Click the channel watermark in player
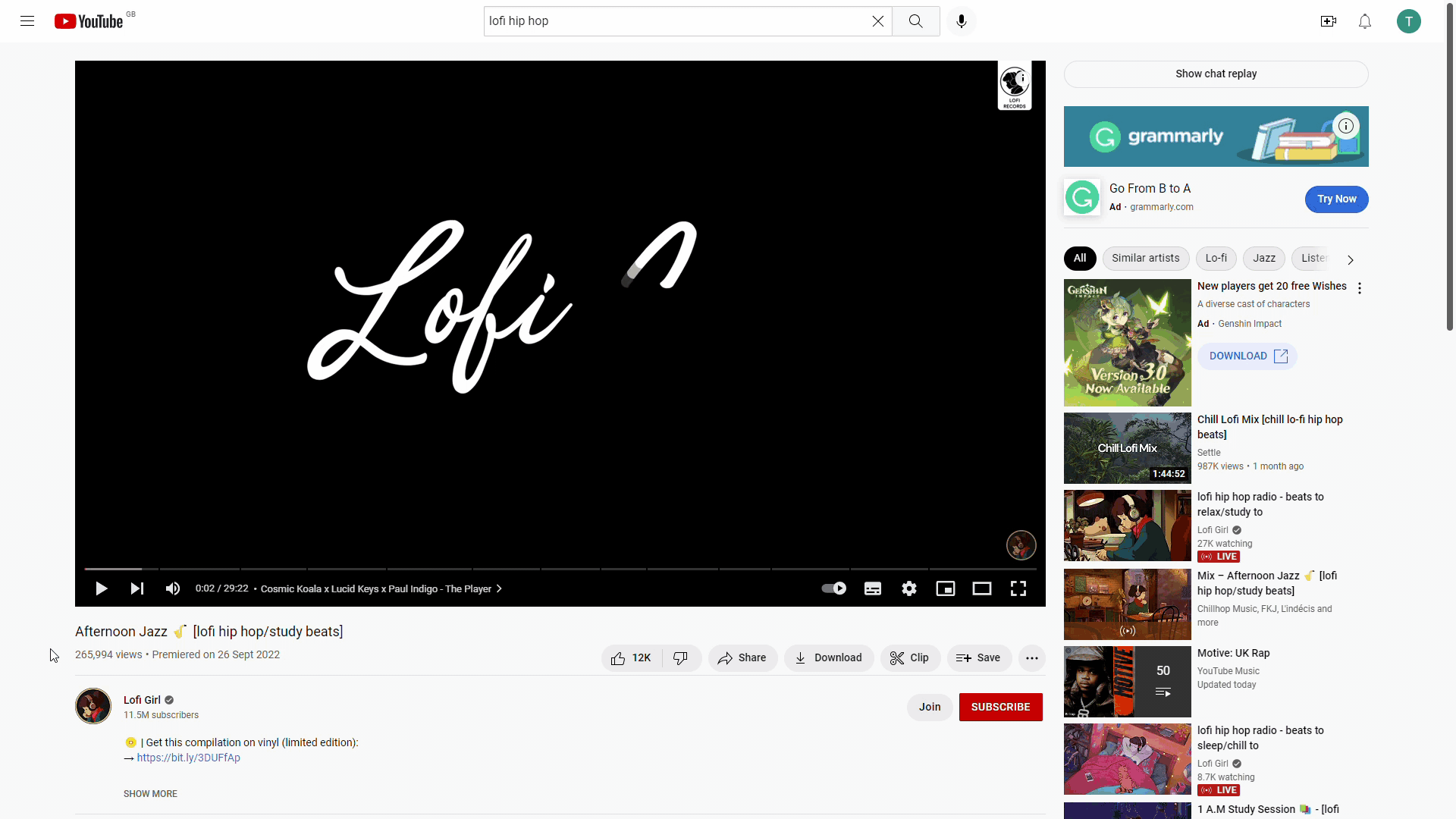The width and height of the screenshot is (1456, 819). point(1021,545)
